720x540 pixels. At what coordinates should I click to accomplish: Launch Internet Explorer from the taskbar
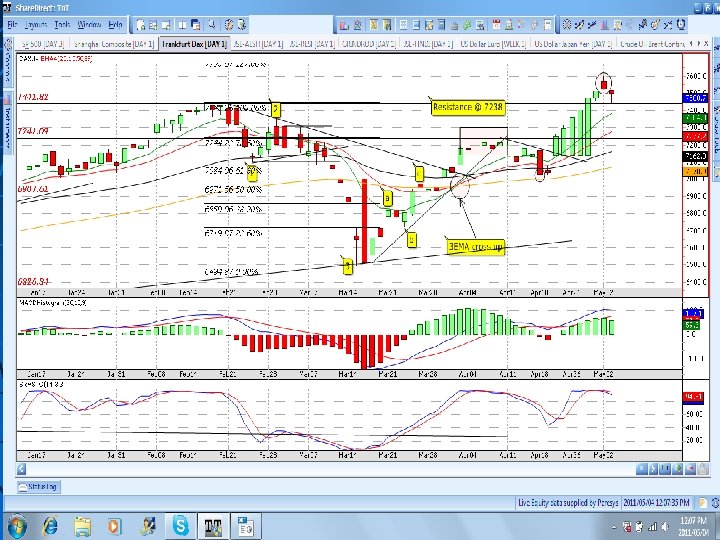(50, 526)
